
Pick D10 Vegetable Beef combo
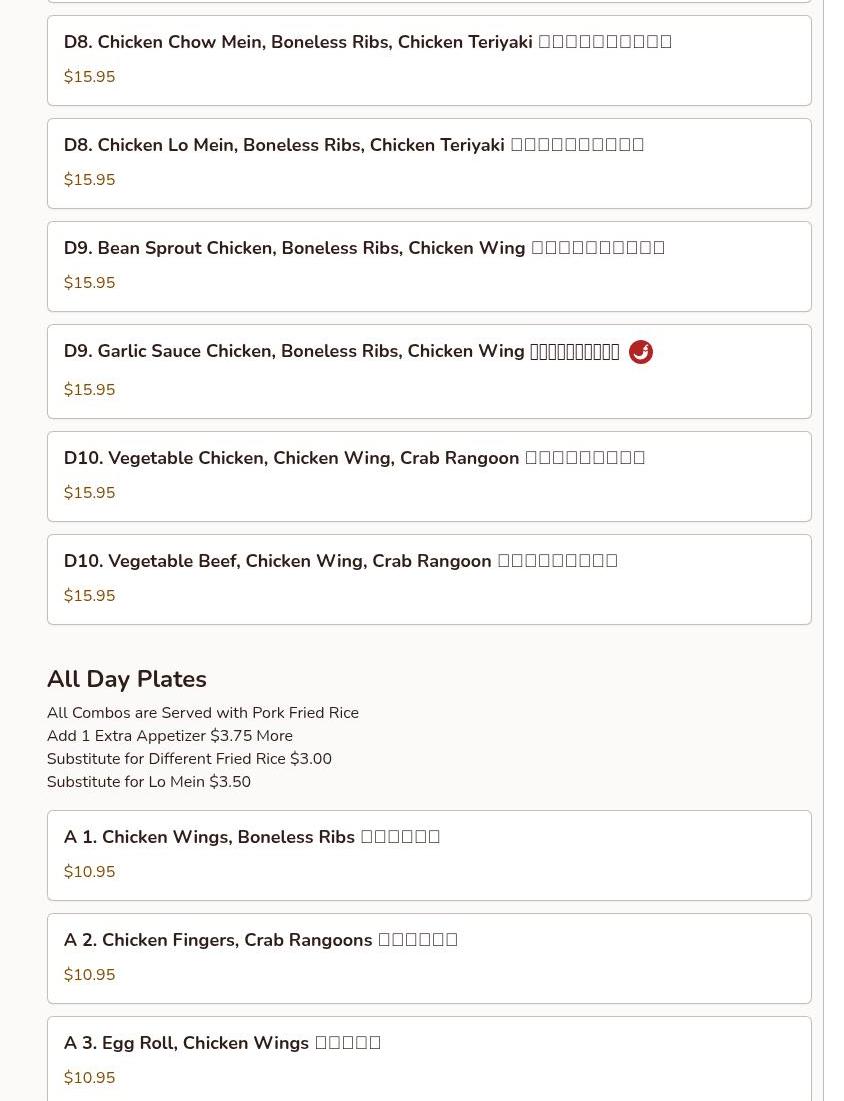[x=429, y=580]
